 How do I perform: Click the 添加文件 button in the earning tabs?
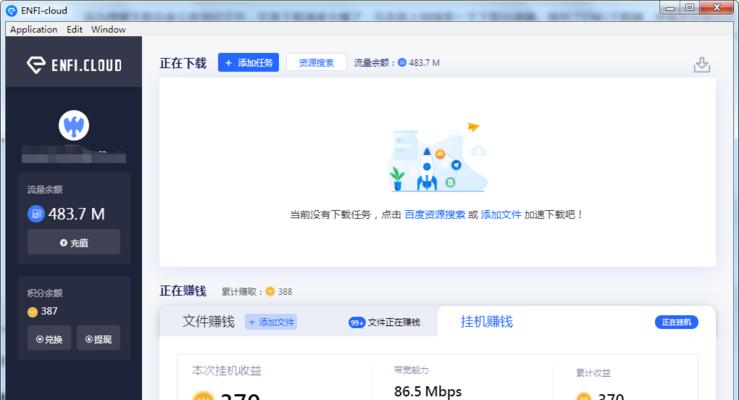[x=271, y=322]
